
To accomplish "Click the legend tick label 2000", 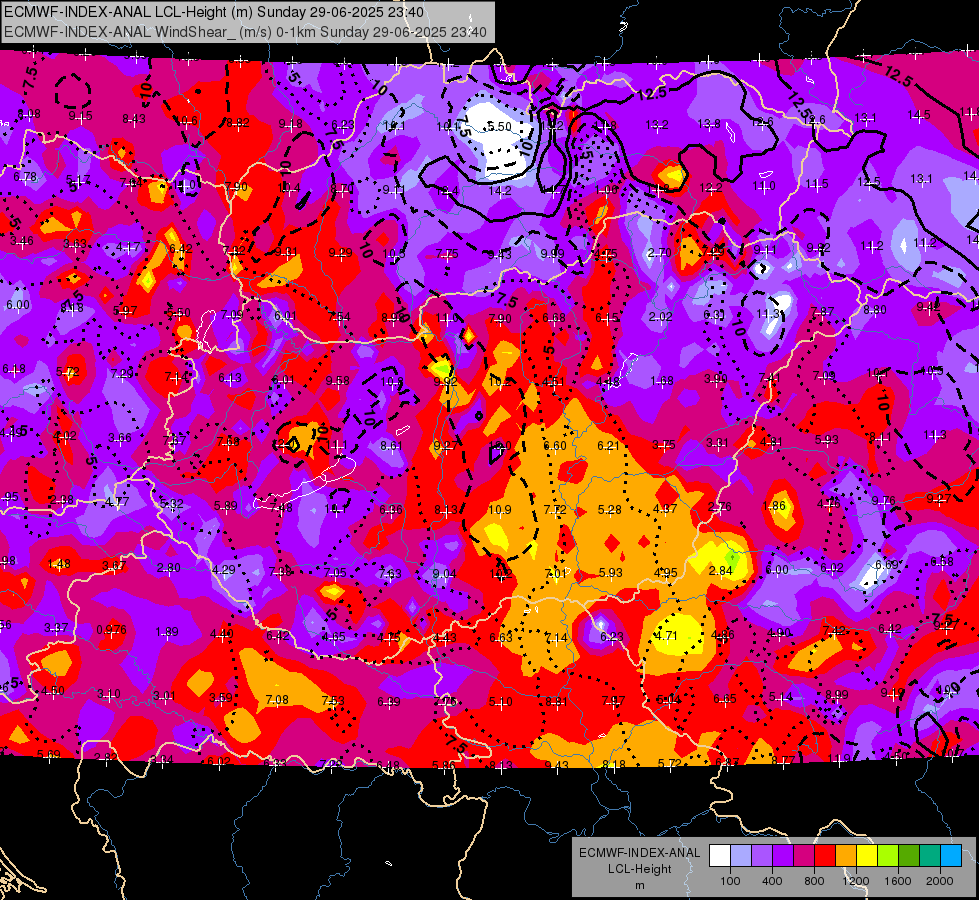I will point(940,881).
